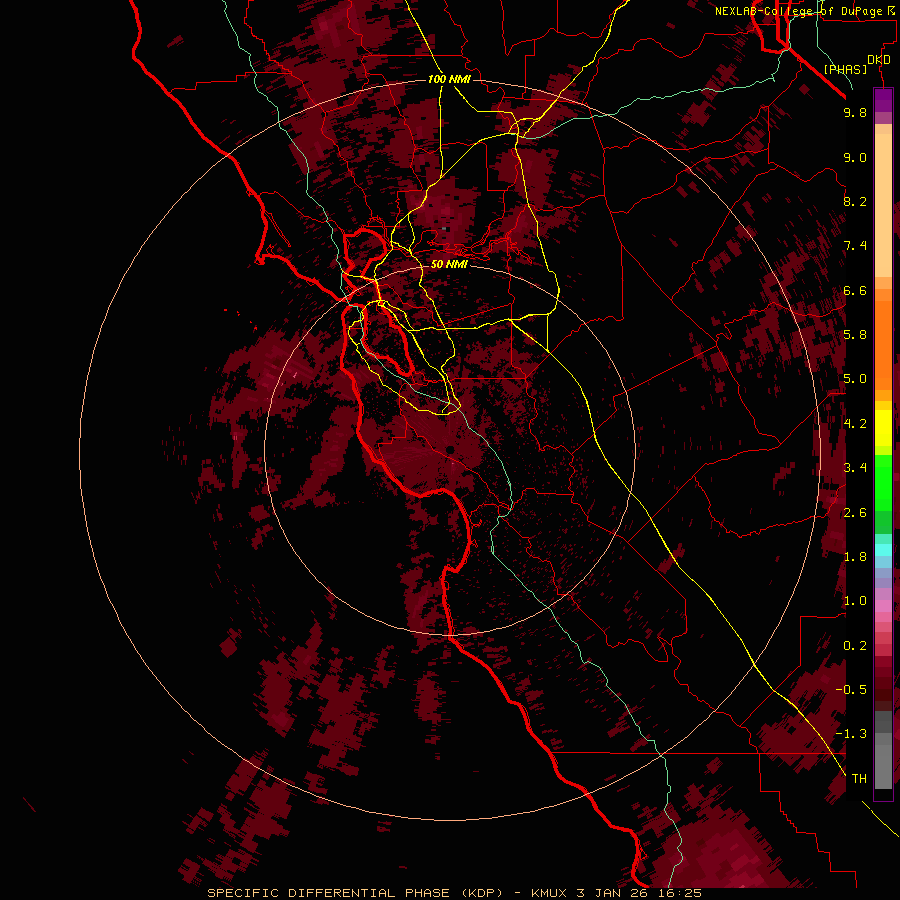Click the 50 NMI range ring label
The width and height of the screenshot is (900, 900).
point(449,264)
